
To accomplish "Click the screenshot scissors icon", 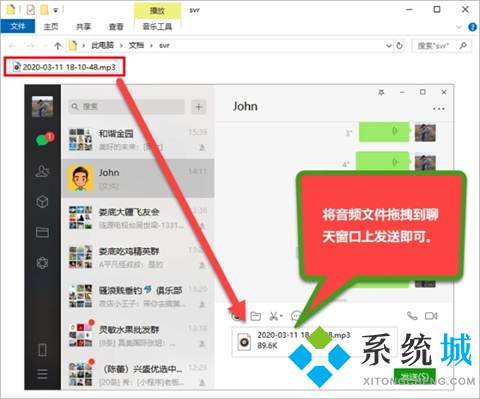I will pyautogui.click(x=274, y=316).
